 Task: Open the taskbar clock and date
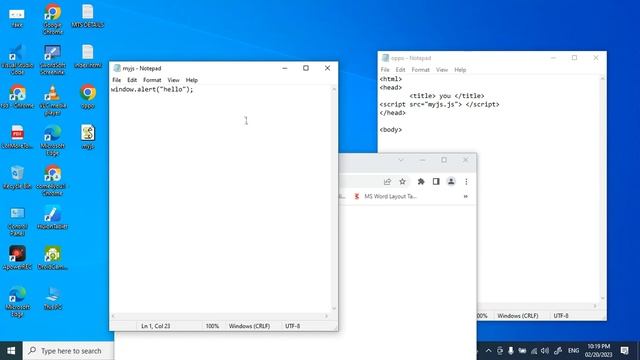point(599,351)
